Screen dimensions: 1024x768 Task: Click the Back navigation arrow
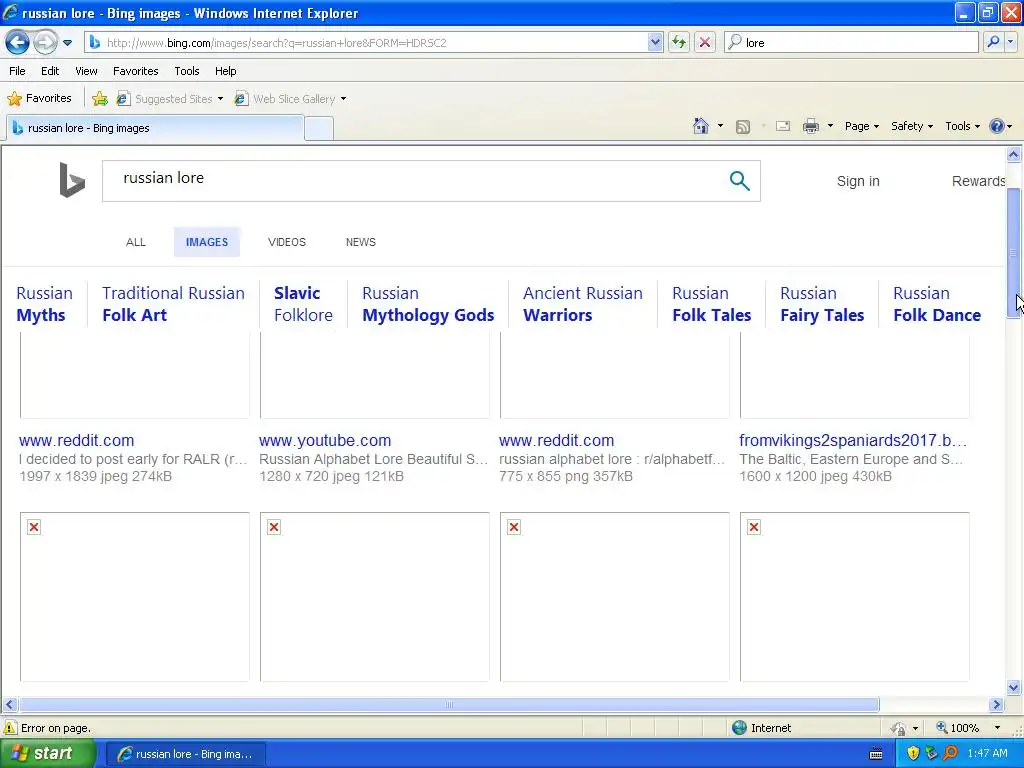click(17, 43)
